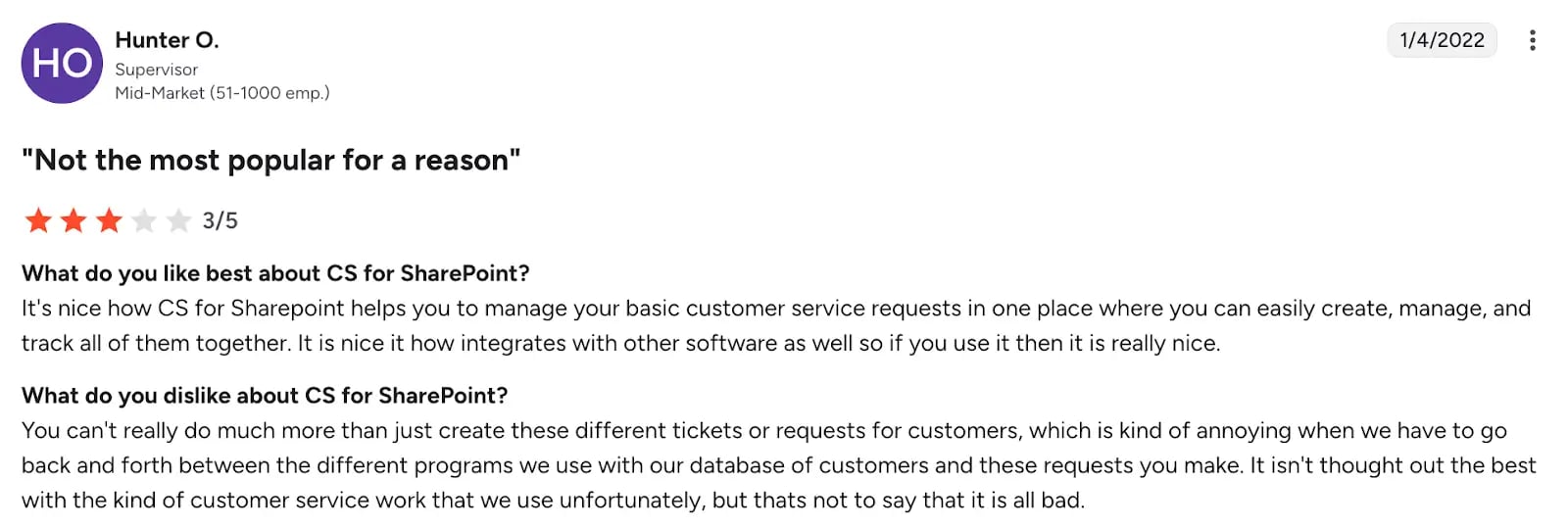
Task: Click the third orange rating star
Action: tap(109, 220)
